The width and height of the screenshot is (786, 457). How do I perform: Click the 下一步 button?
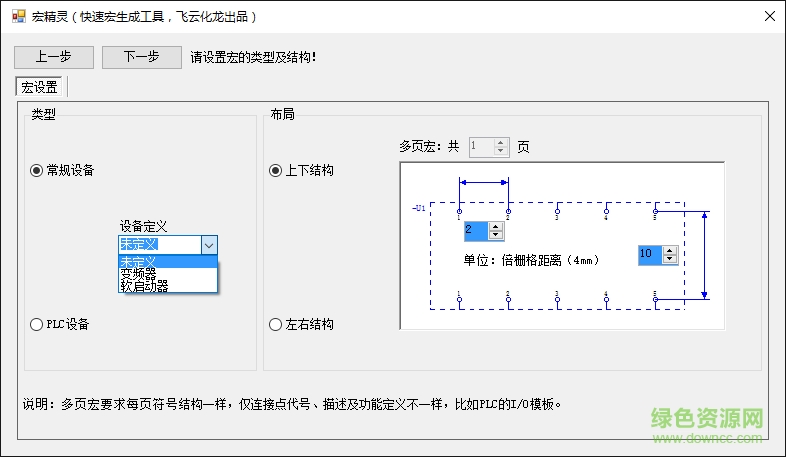(x=141, y=57)
